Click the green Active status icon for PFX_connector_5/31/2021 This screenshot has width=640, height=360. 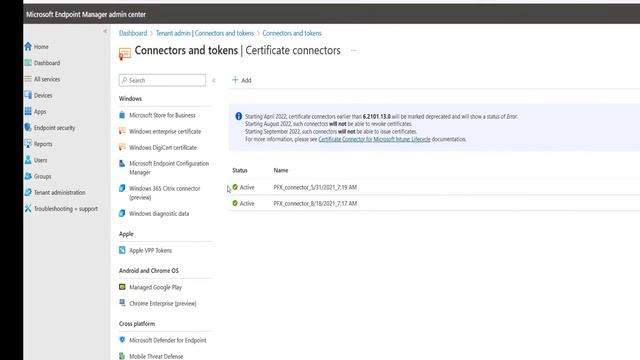pyautogui.click(x=235, y=187)
